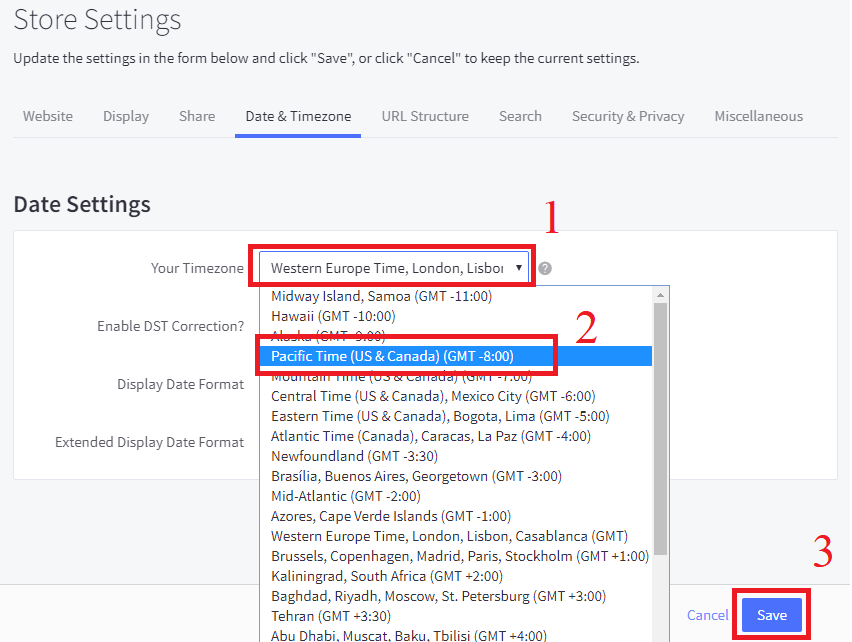Choose Azores, Cape Verde Islands option
This screenshot has width=852, height=642.
coord(456,516)
